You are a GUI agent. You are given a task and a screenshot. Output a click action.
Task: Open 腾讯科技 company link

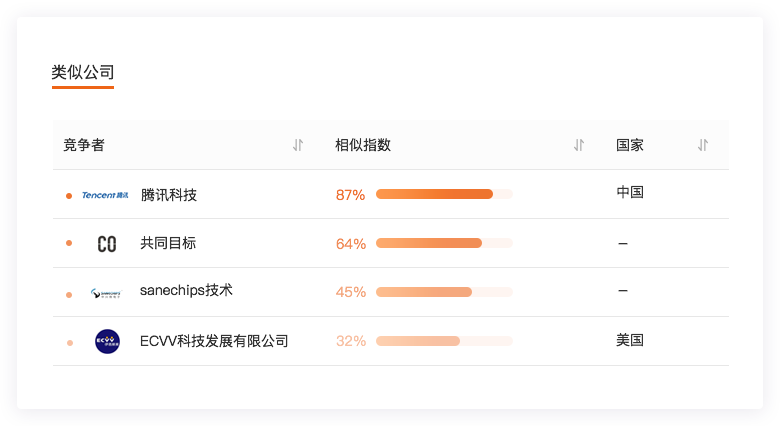coord(169,195)
